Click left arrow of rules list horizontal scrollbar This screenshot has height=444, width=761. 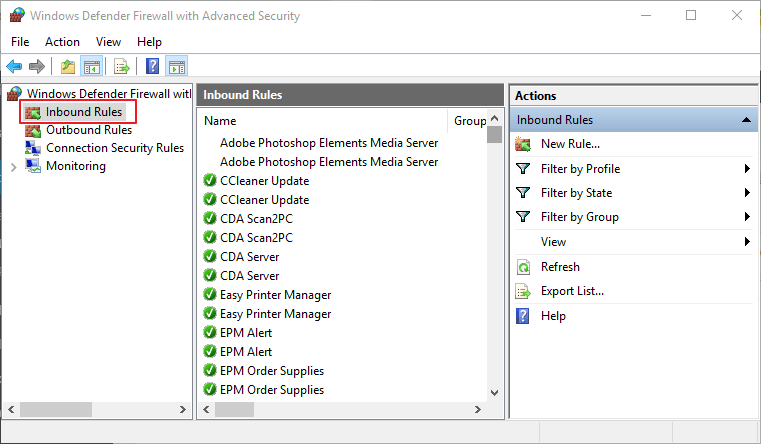[x=206, y=410]
